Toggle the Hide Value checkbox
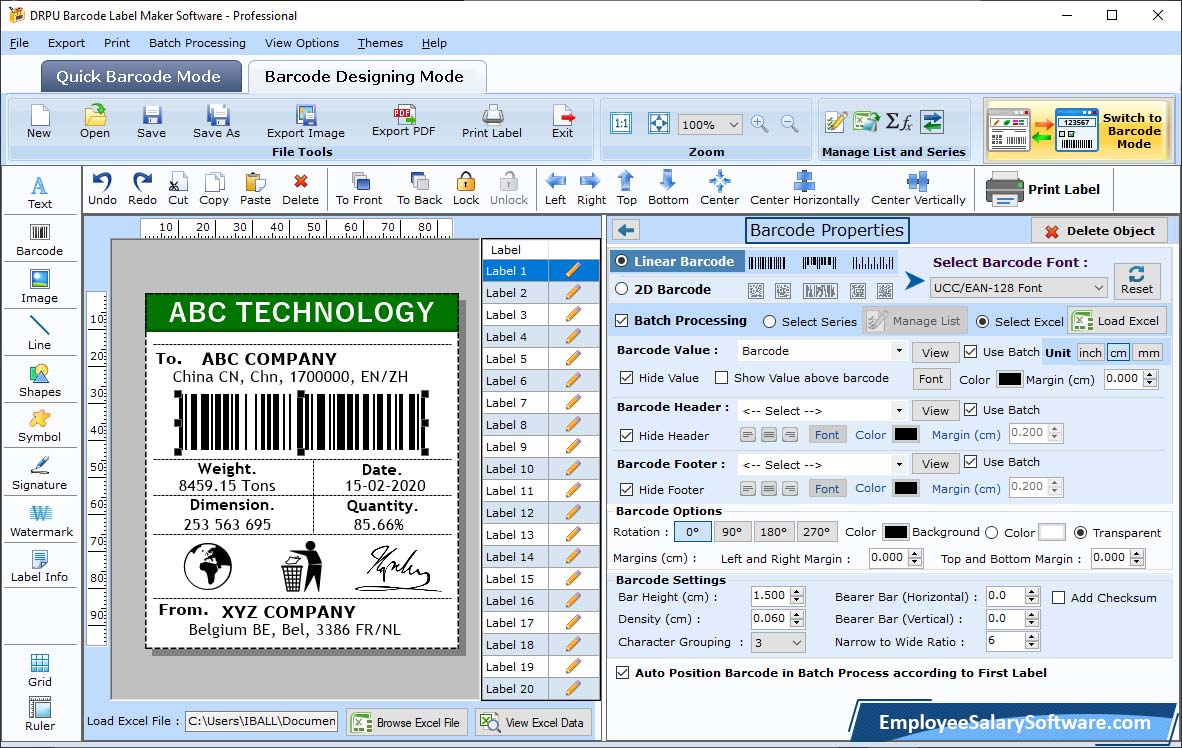The height and width of the screenshot is (748, 1182). coord(626,378)
